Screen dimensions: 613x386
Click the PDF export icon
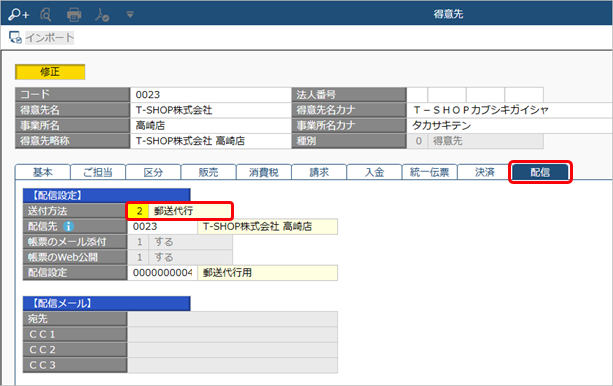coord(102,14)
